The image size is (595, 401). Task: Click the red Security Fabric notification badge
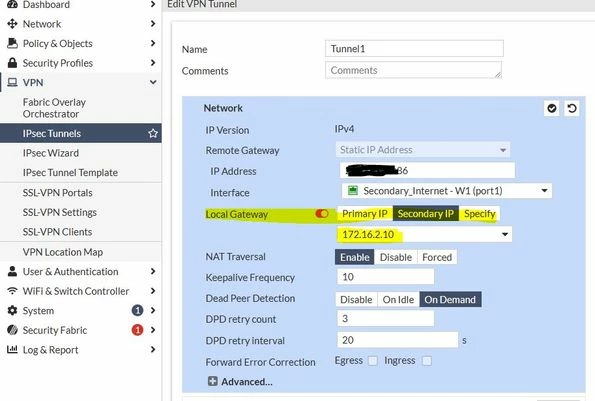[x=137, y=330]
